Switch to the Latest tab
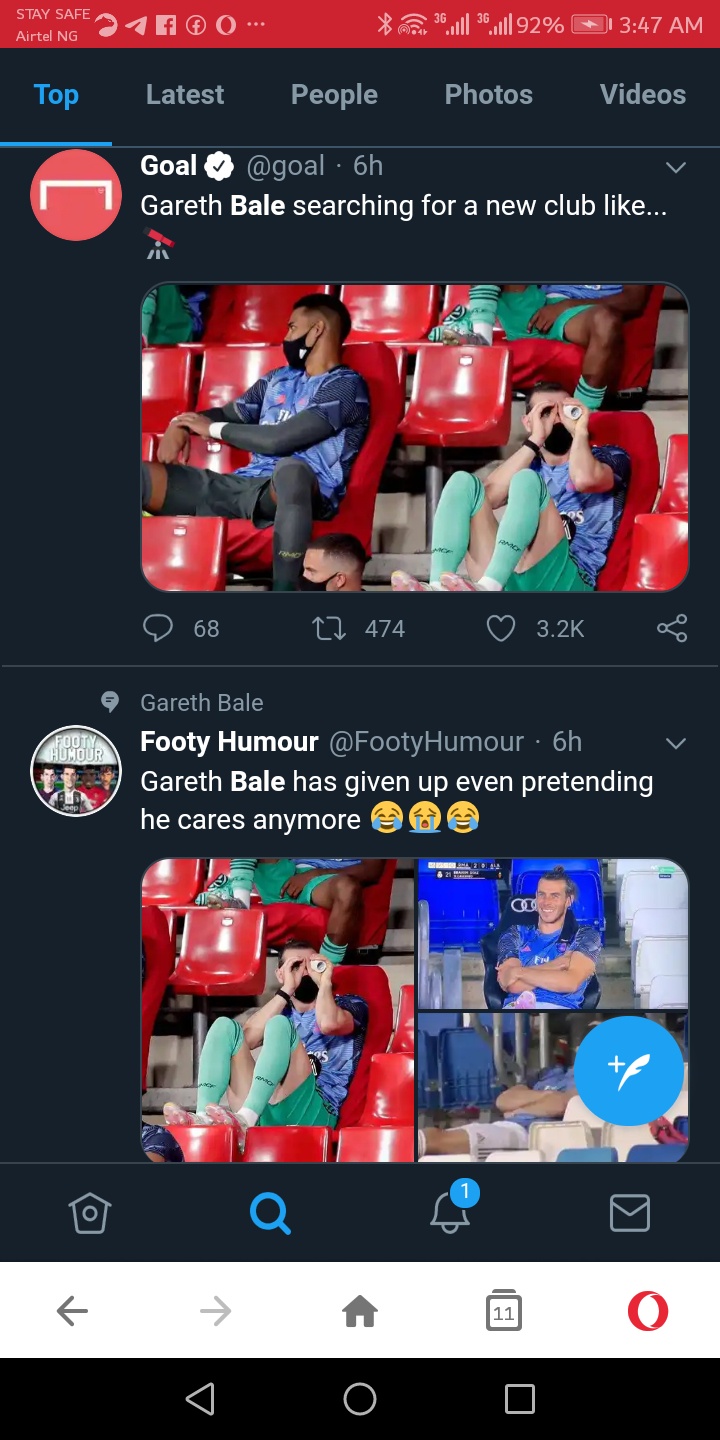 pyautogui.click(x=185, y=95)
